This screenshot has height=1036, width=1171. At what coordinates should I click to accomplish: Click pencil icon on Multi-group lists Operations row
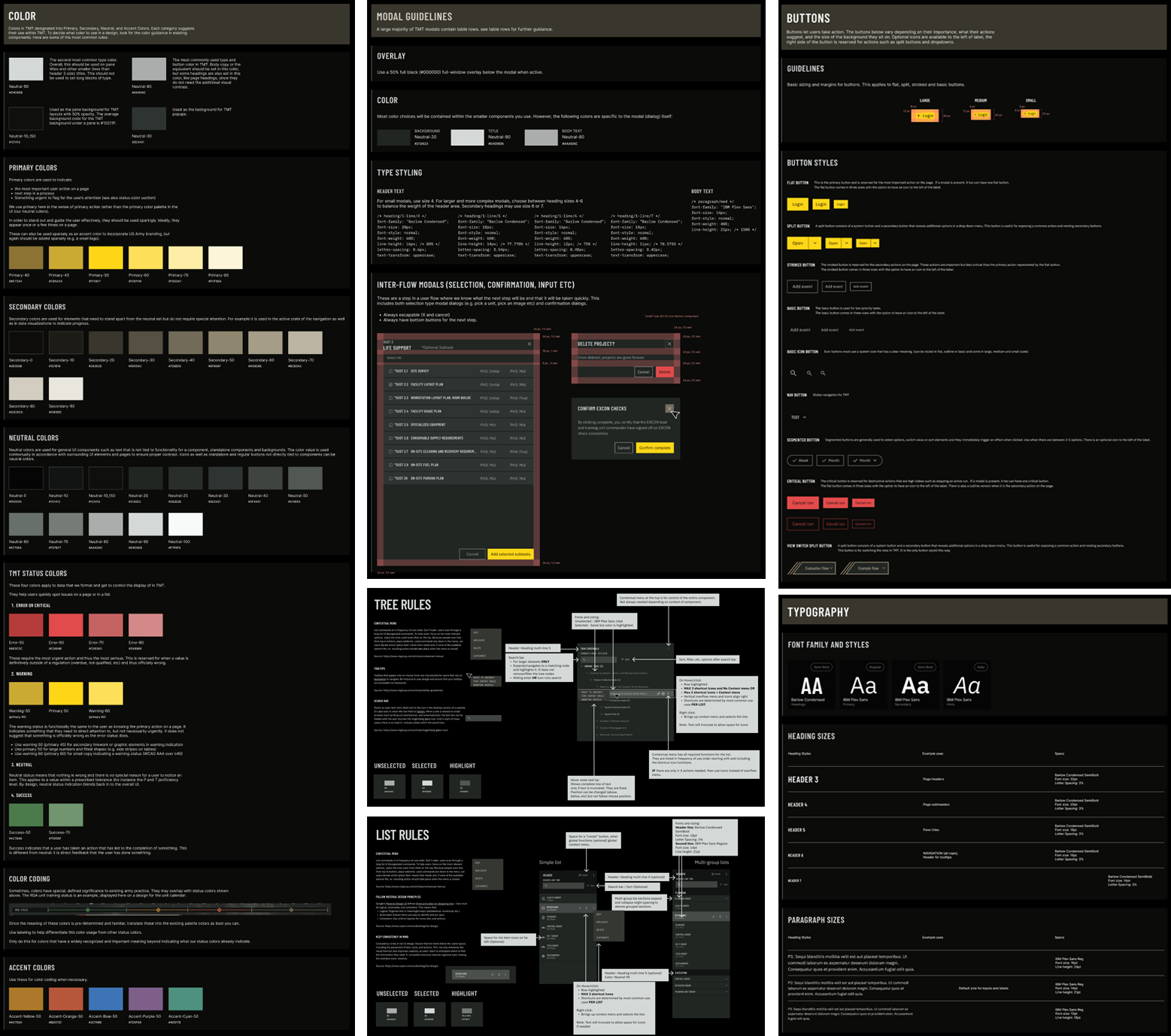point(714,916)
